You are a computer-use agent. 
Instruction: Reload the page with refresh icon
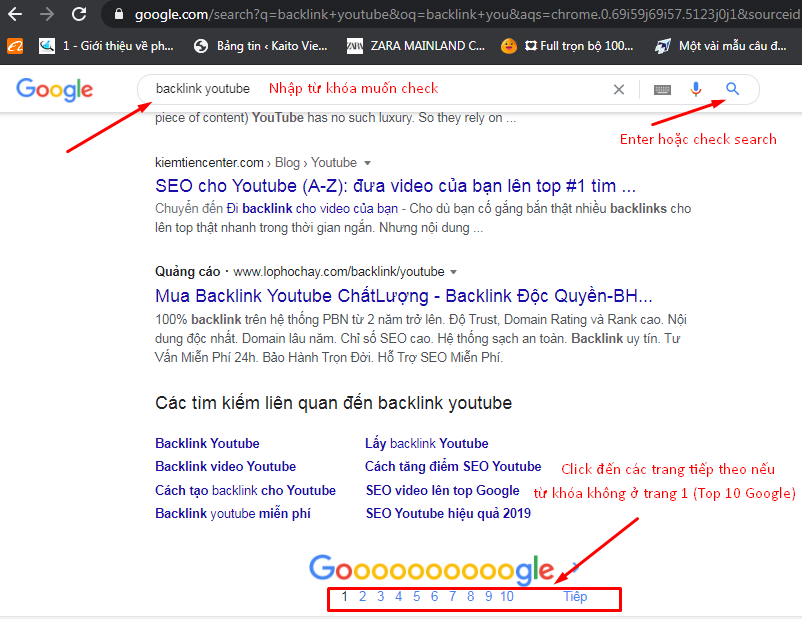coord(79,14)
